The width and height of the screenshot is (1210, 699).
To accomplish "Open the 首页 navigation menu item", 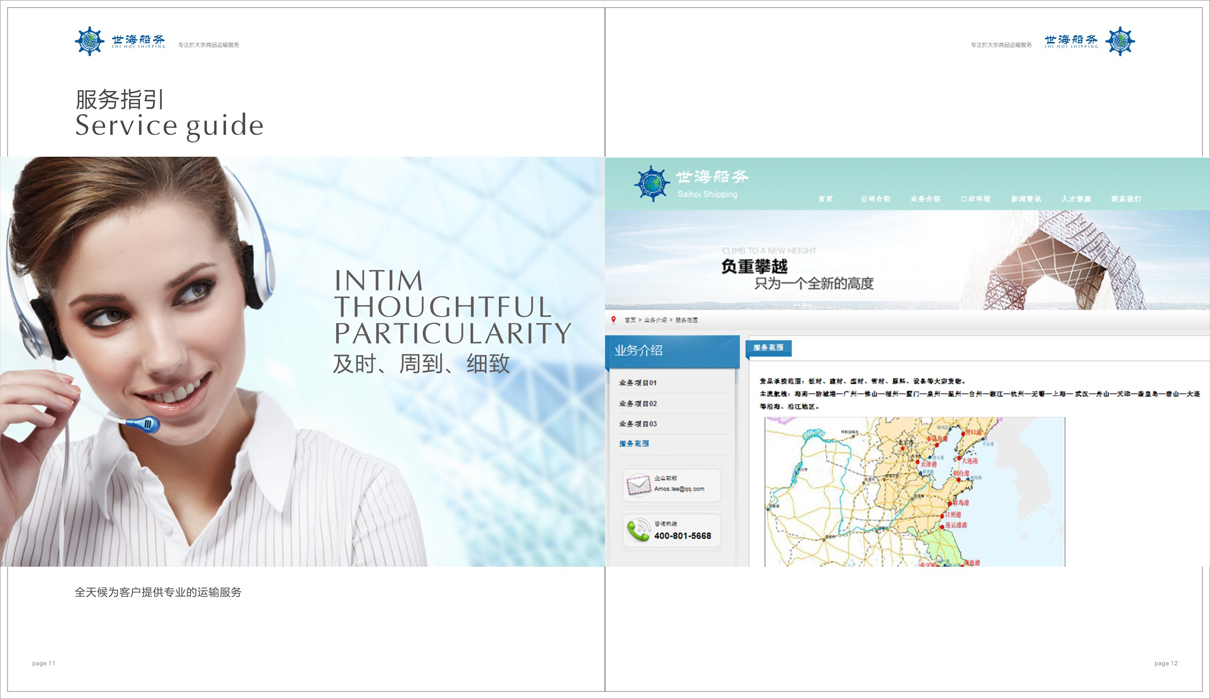I will 826,199.
